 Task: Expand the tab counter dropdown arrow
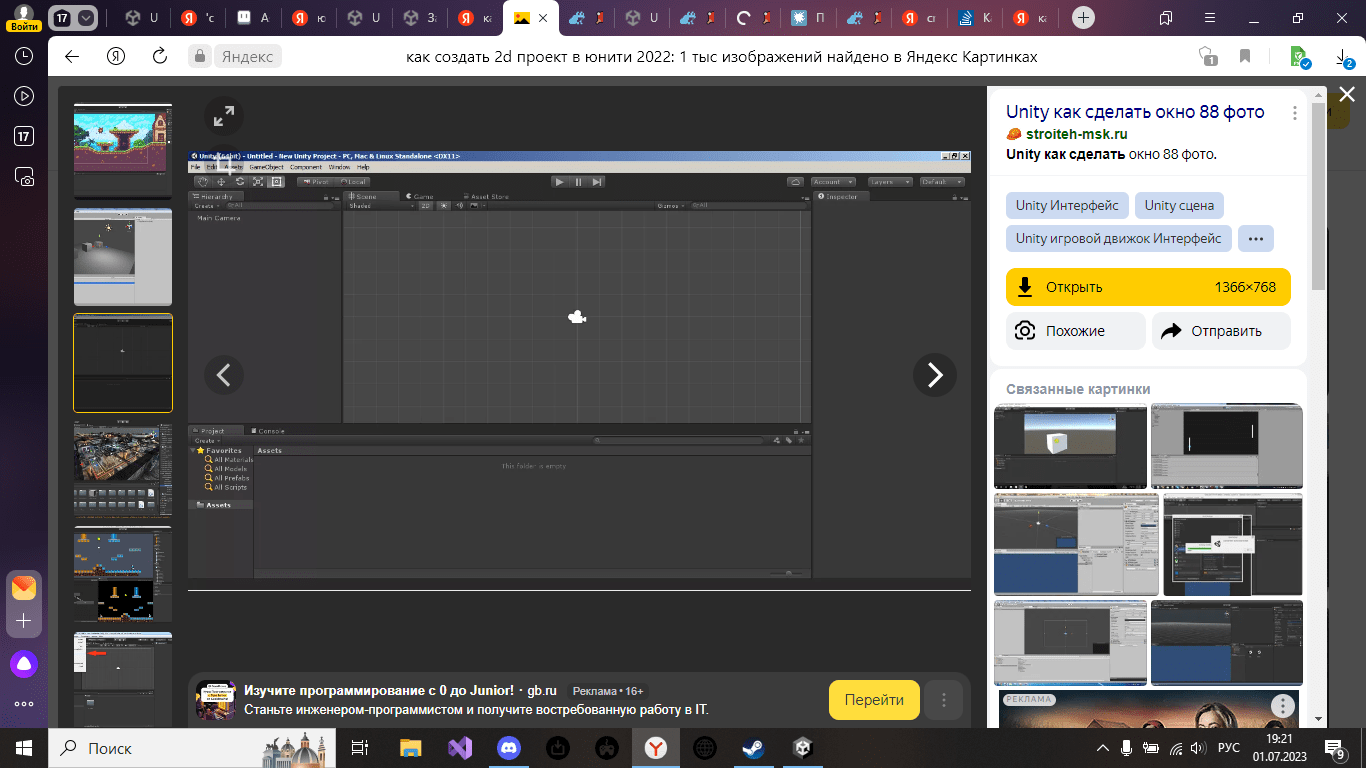tap(87, 18)
